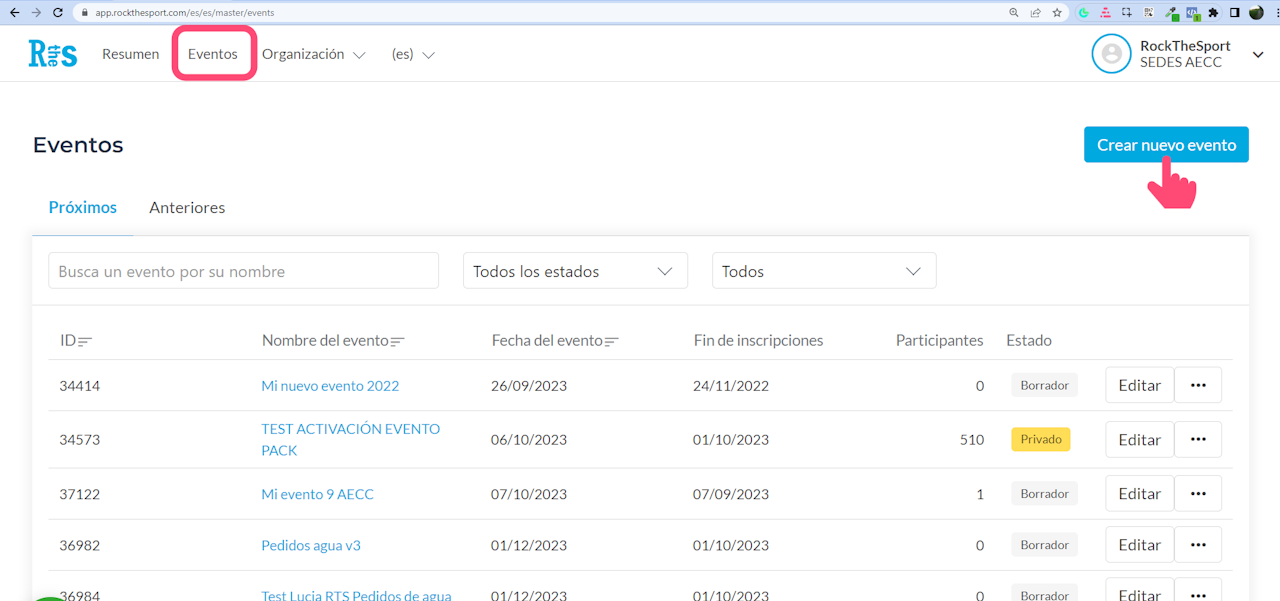The height and width of the screenshot is (601, 1280).
Task: Click the Participantes column header
Action: coord(940,341)
